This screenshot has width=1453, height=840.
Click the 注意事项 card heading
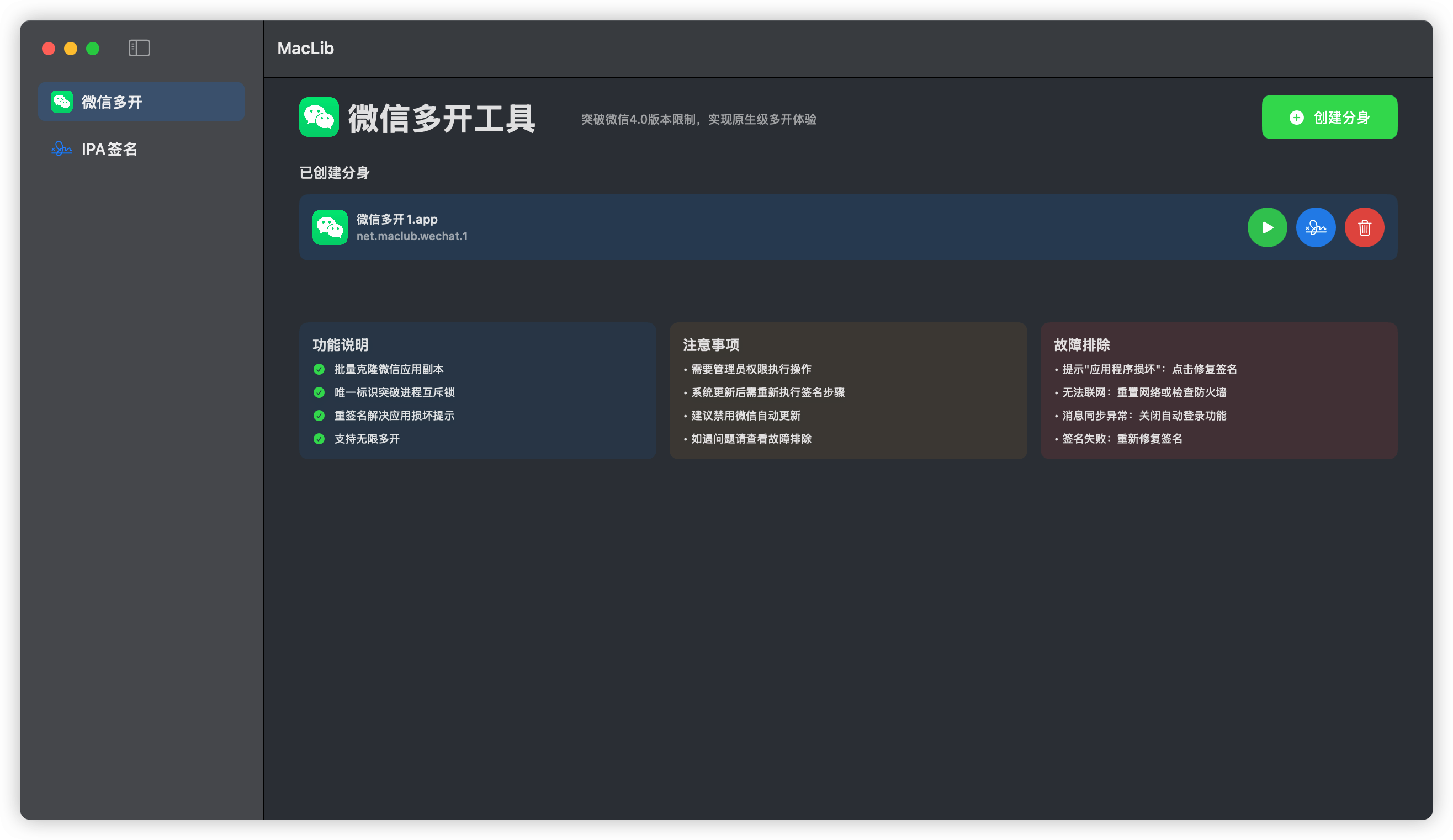(x=711, y=345)
